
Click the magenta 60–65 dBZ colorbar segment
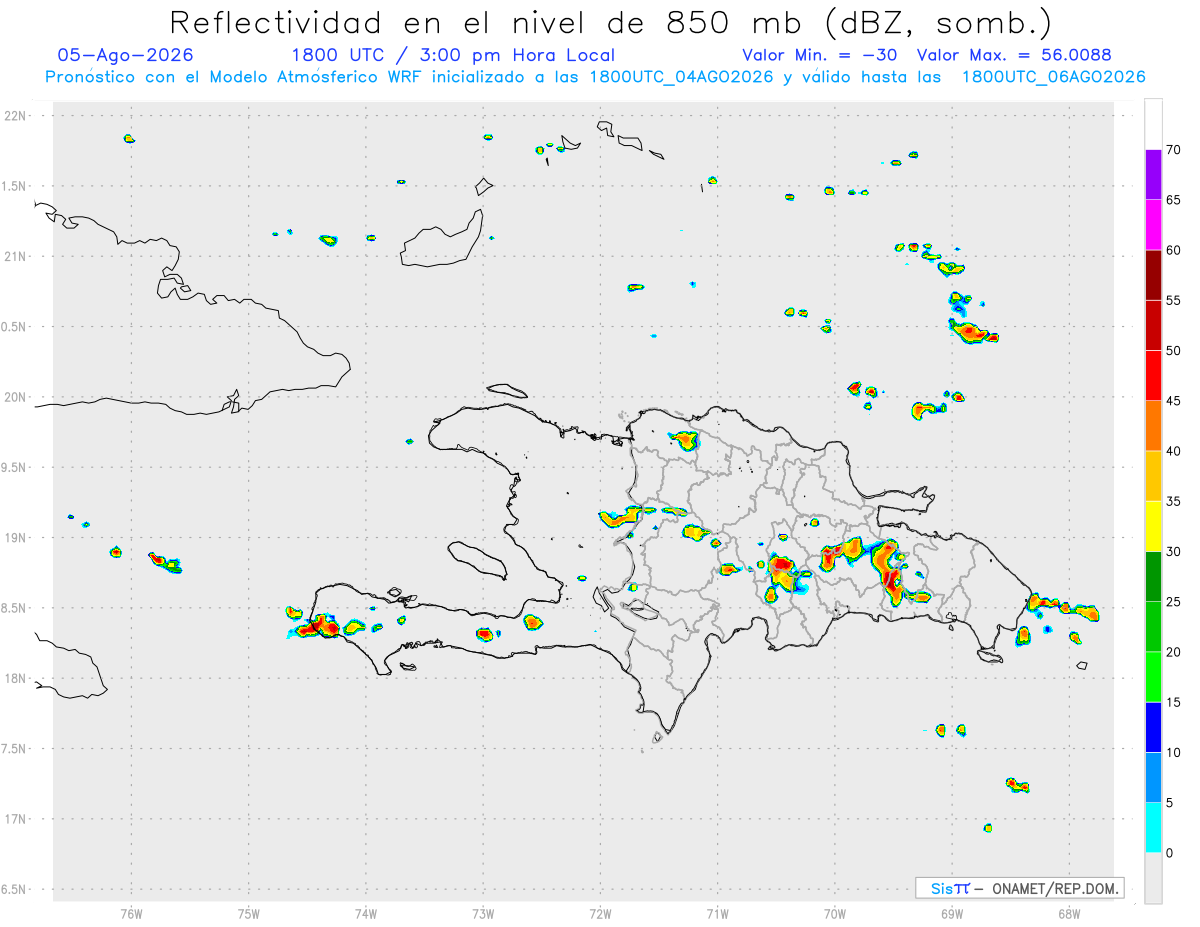[1154, 225]
